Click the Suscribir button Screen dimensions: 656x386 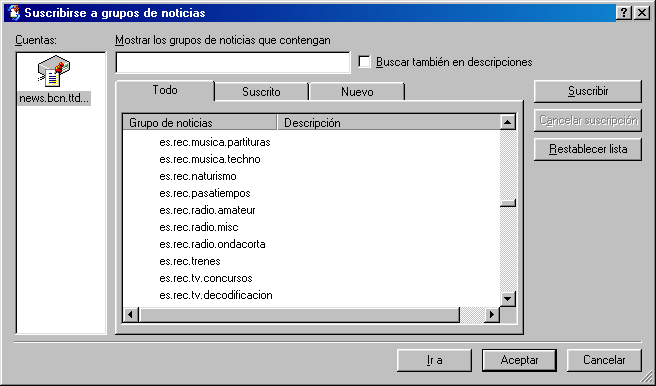click(x=587, y=91)
